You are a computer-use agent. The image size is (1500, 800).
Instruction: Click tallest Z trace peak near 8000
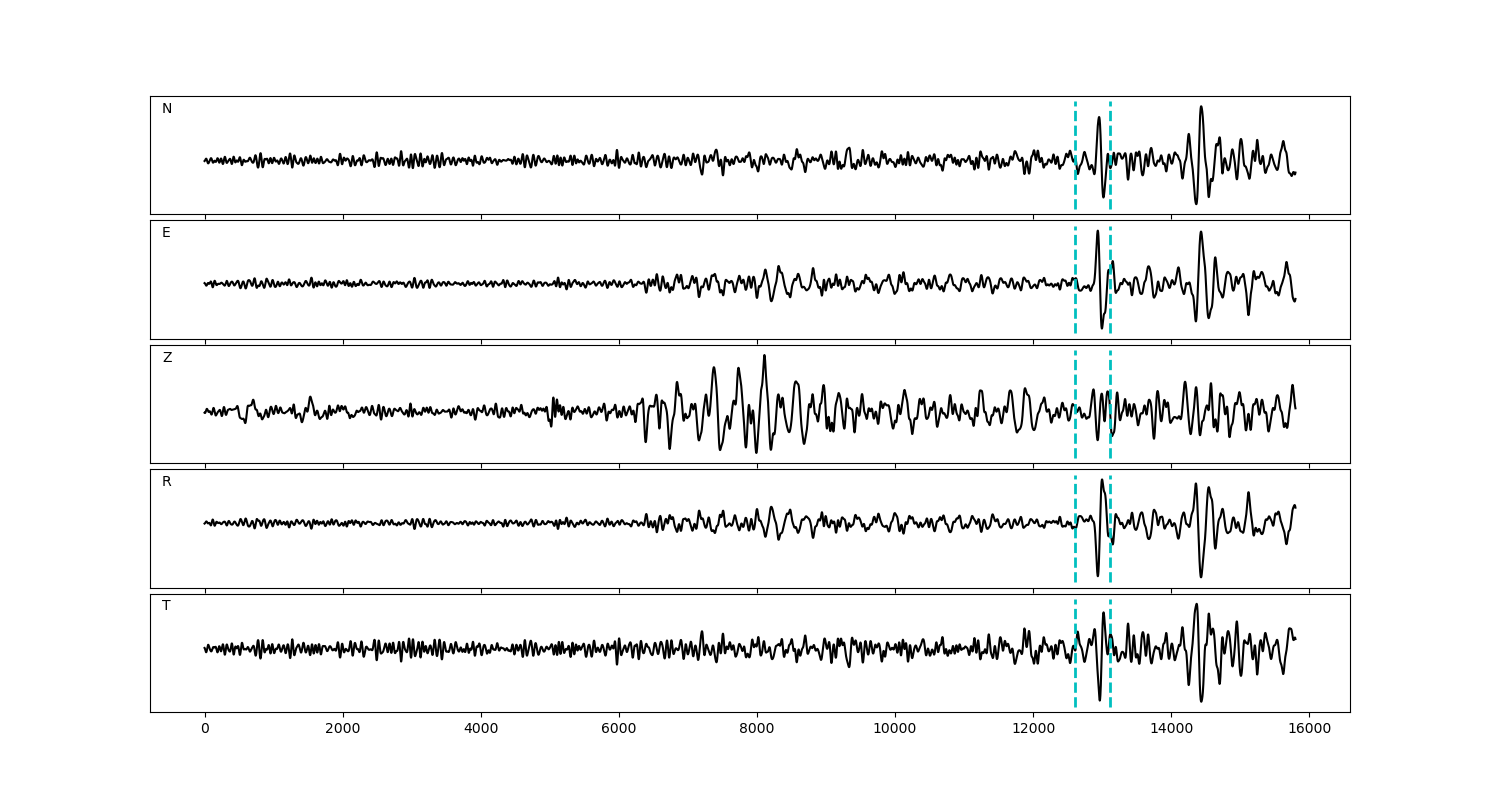764,356
